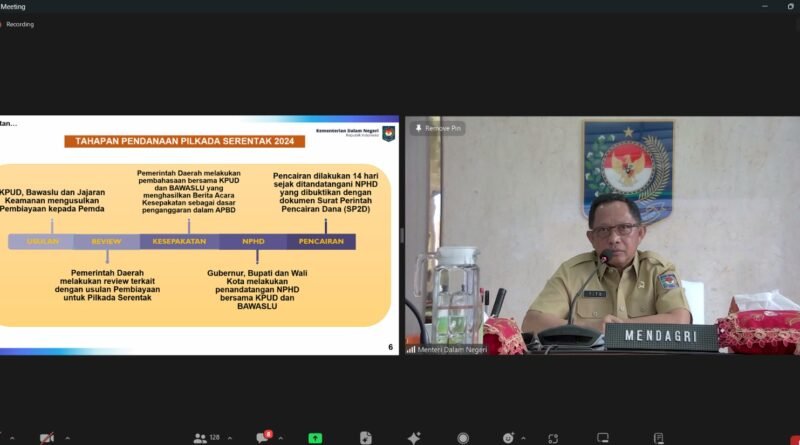The height and width of the screenshot is (445, 800).
Task: Open the Whiteboard icon in toolbar
Action: (x=603, y=438)
